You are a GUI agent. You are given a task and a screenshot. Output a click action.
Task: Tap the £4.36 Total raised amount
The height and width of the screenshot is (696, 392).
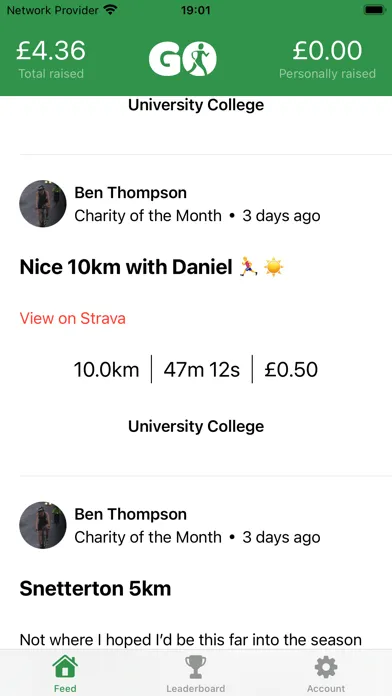tap(51, 51)
